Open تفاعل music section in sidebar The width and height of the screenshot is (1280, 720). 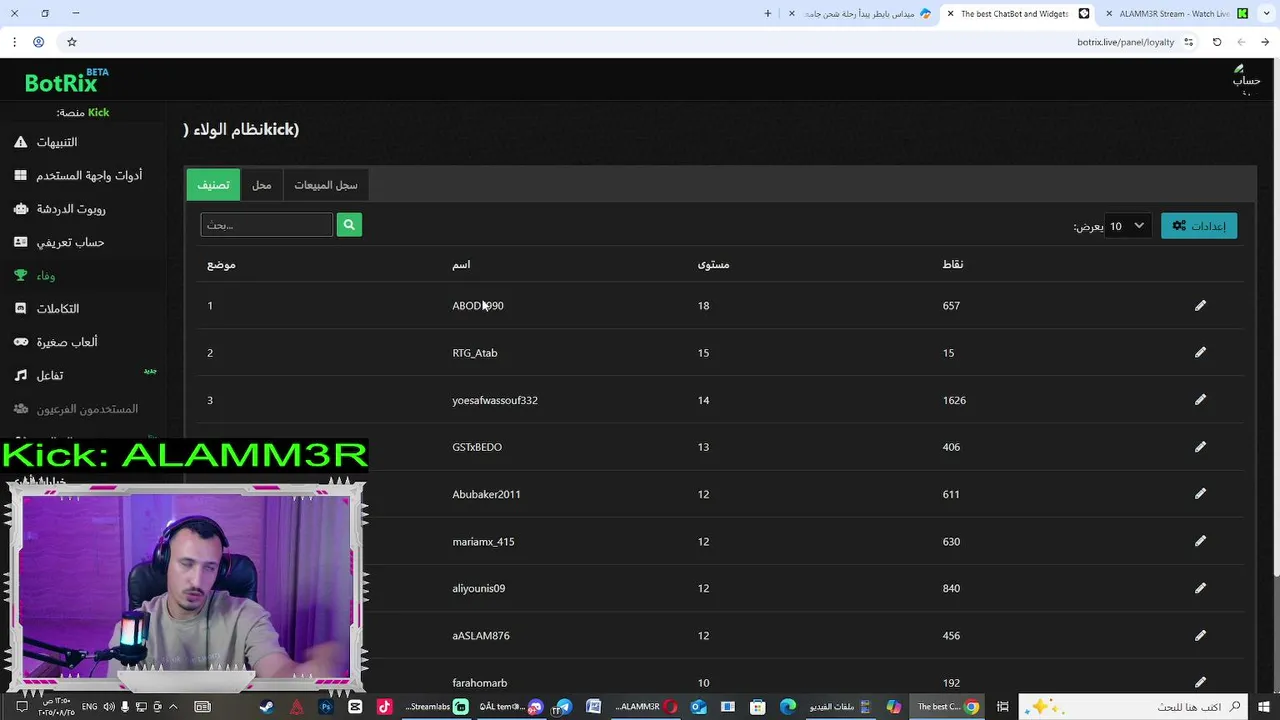50,375
